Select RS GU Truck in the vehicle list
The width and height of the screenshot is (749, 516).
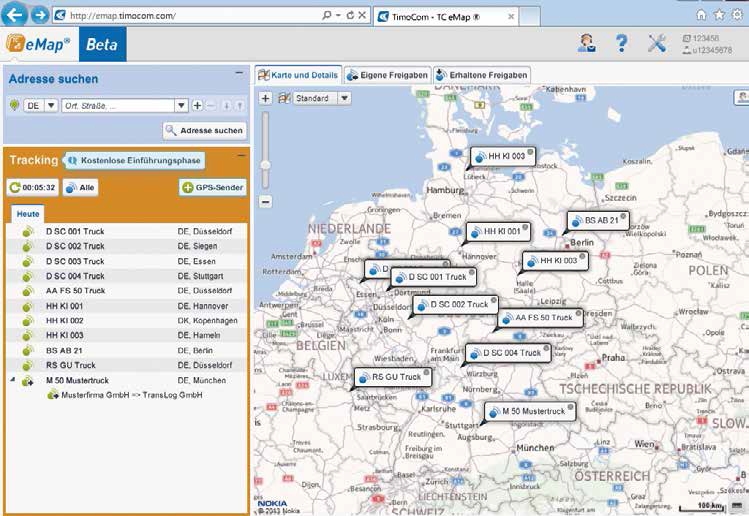click(127, 366)
